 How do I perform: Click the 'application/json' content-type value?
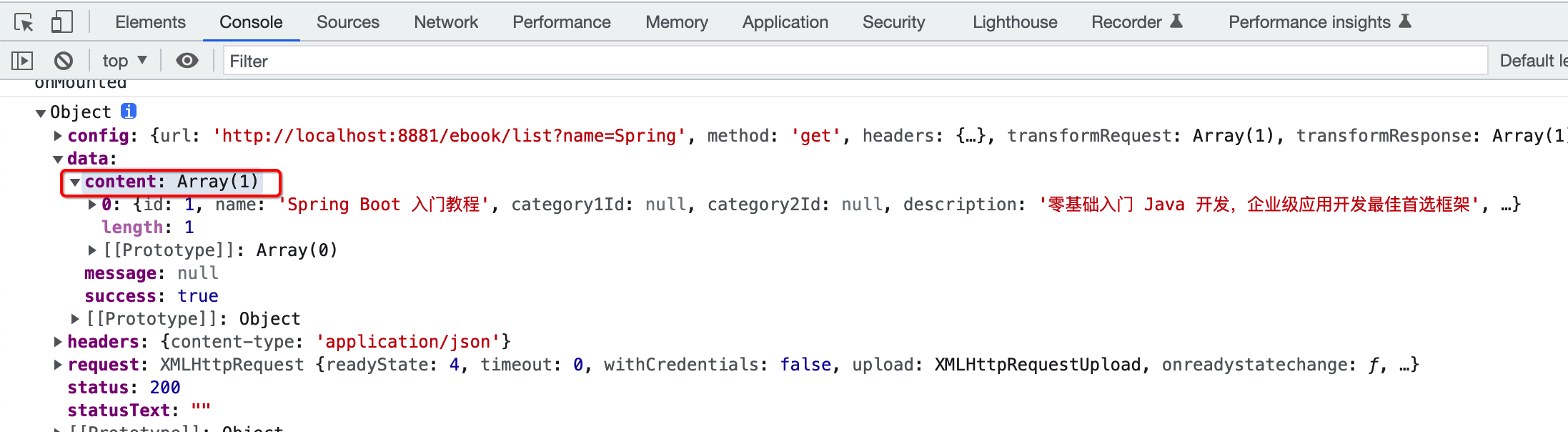(408, 341)
